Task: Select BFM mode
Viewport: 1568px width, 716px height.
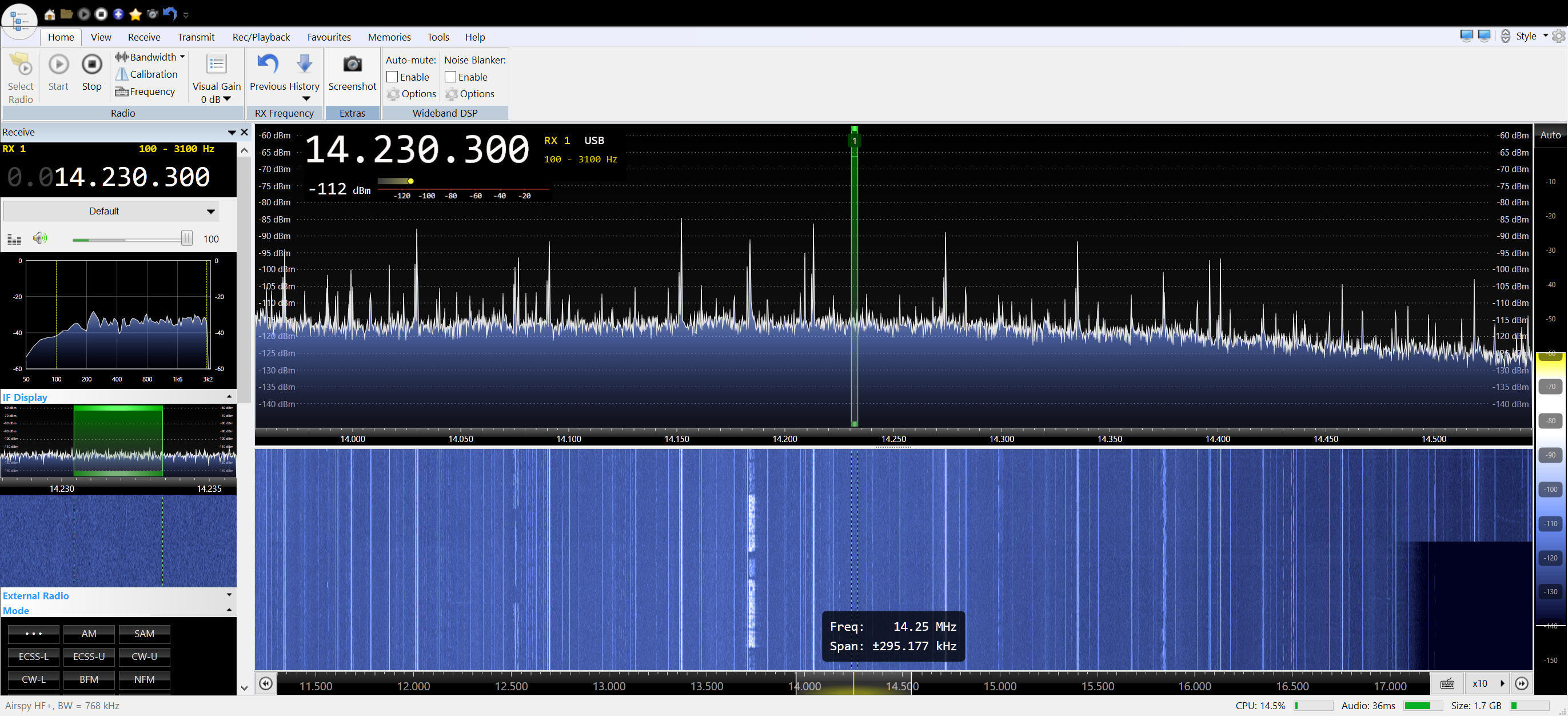Action: pyautogui.click(x=89, y=679)
